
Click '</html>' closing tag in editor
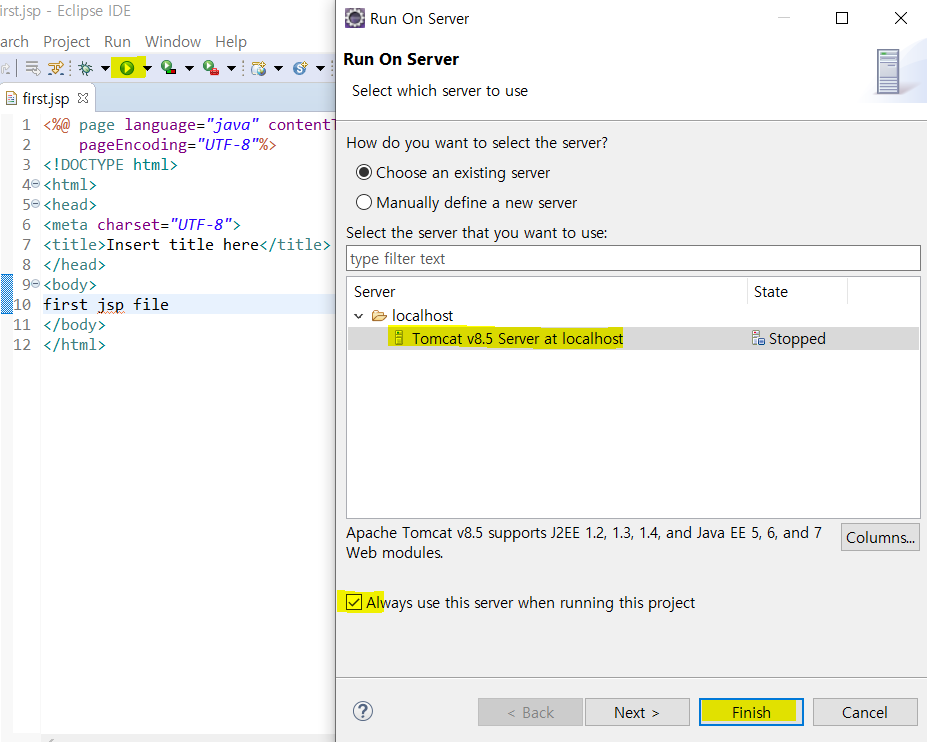pyautogui.click(x=74, y=344)
